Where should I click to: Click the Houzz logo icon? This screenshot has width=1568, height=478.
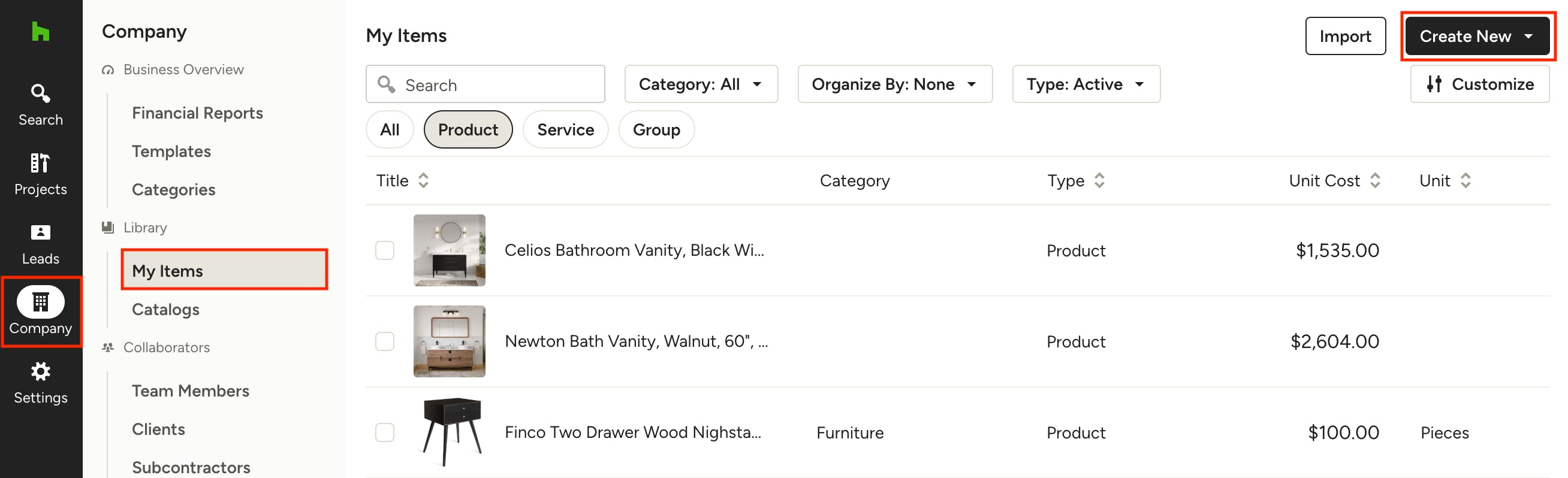click(40, 31)
